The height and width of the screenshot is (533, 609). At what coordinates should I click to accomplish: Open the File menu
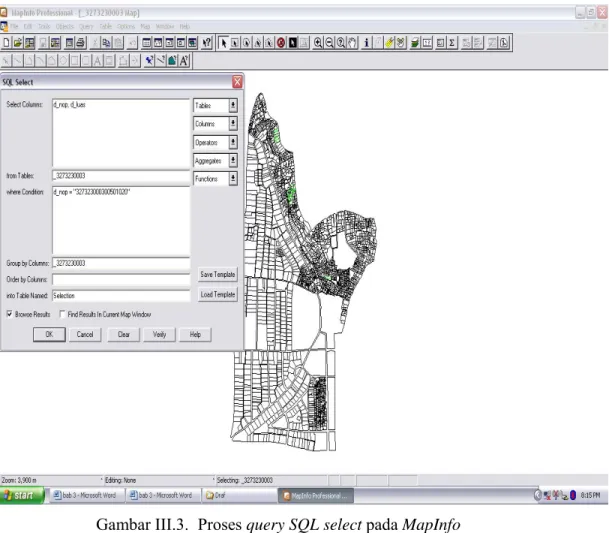point(14,26)
